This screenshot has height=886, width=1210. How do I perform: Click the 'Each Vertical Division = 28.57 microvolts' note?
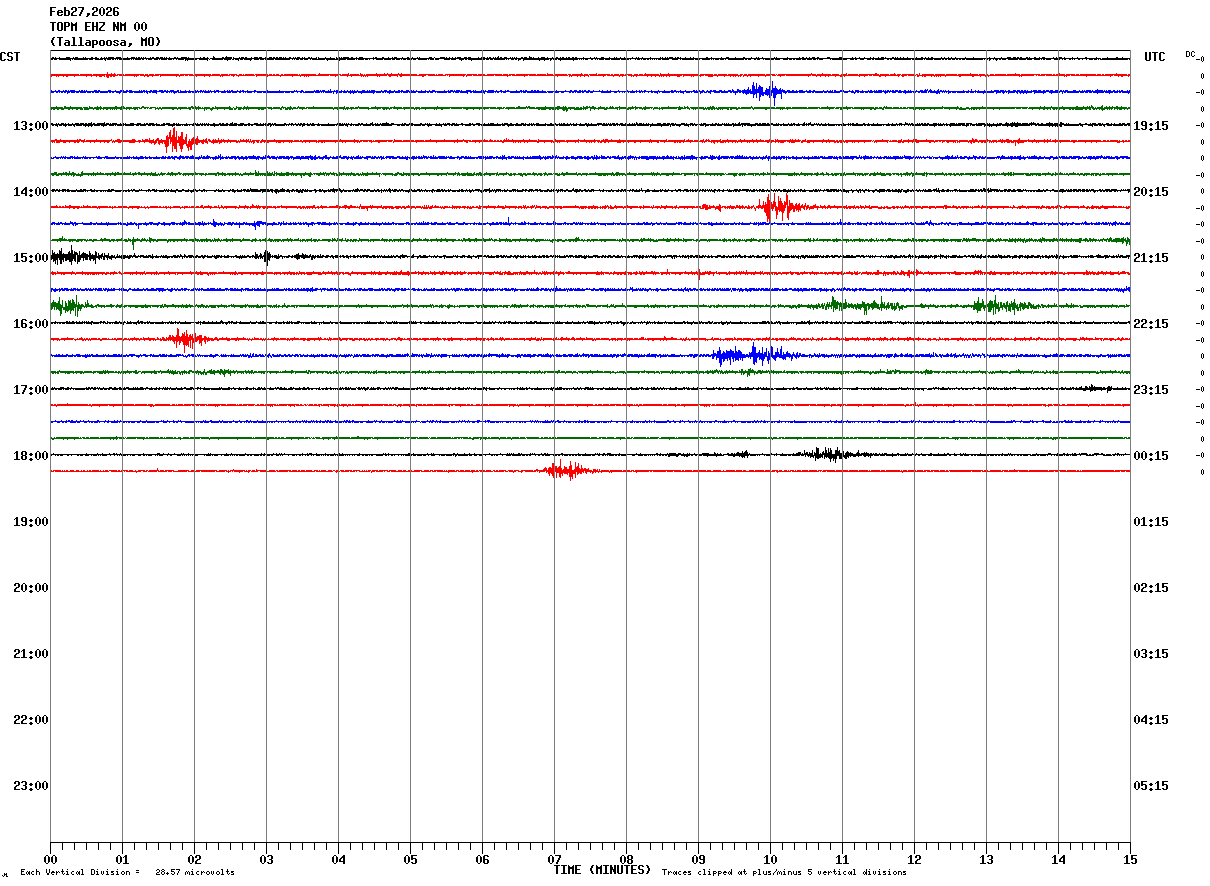point(127,873)
